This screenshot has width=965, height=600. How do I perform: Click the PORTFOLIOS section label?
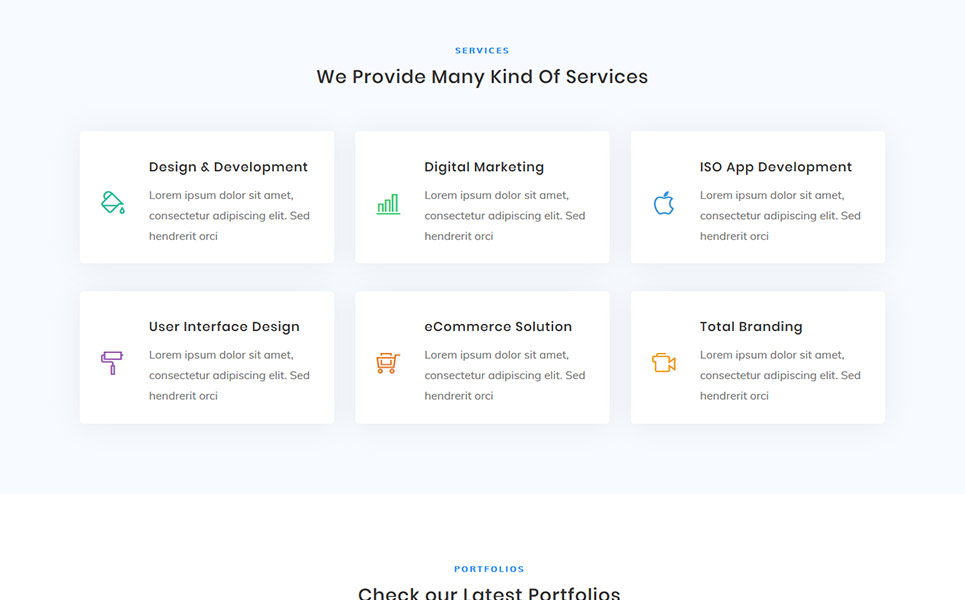coord(489,569)
